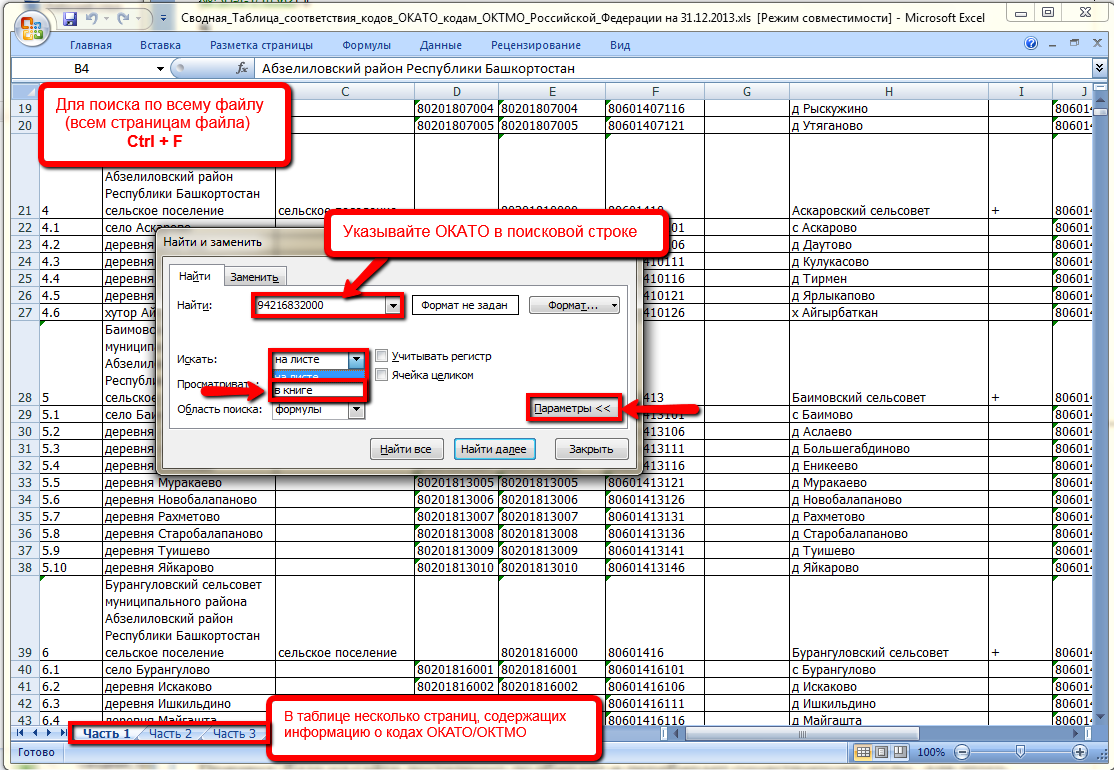Enable the Учитывать регистр checkbox
The image size is (1114, 770).
(x=381, y=356)
